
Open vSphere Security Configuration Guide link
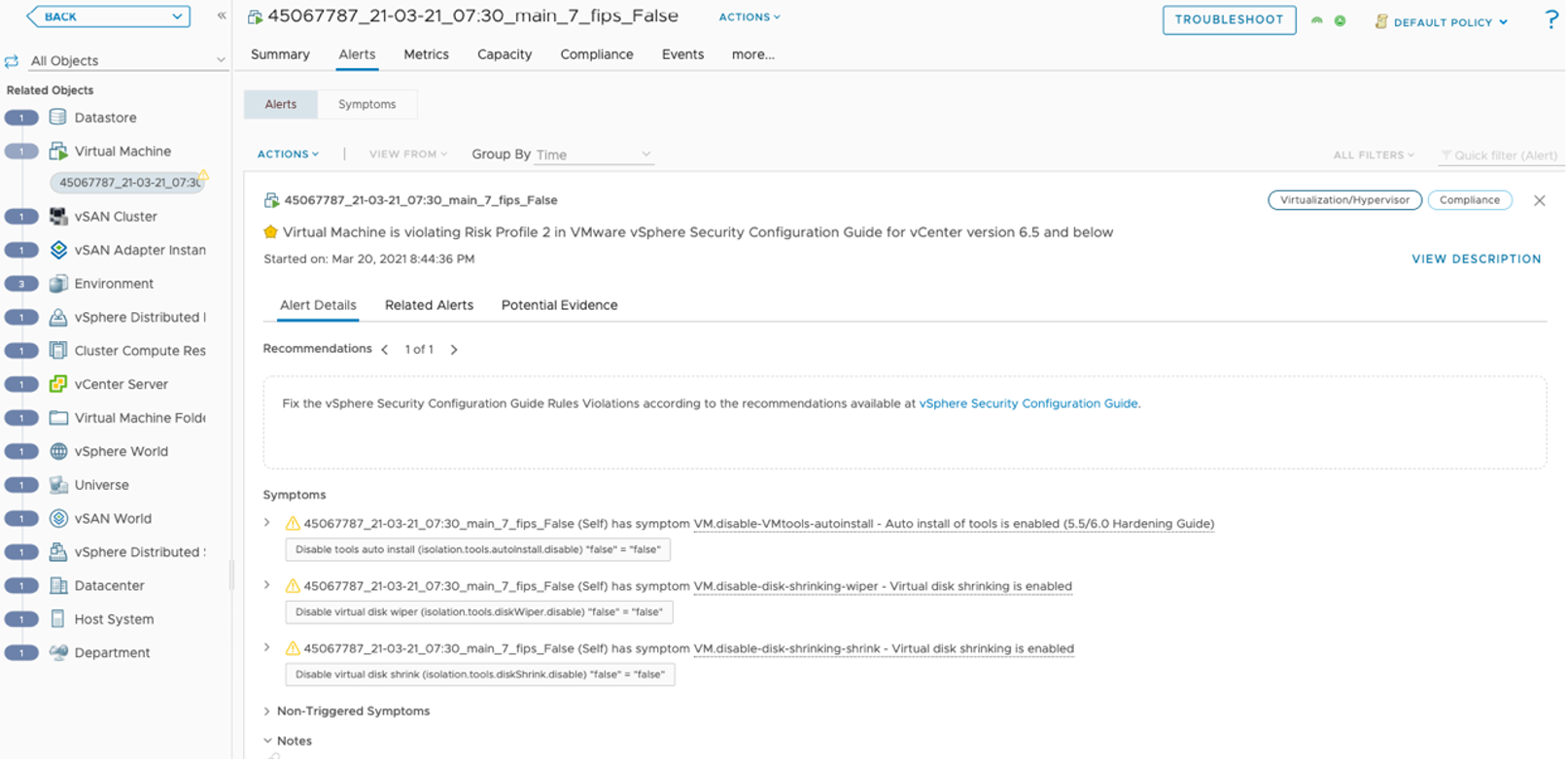1028,403
